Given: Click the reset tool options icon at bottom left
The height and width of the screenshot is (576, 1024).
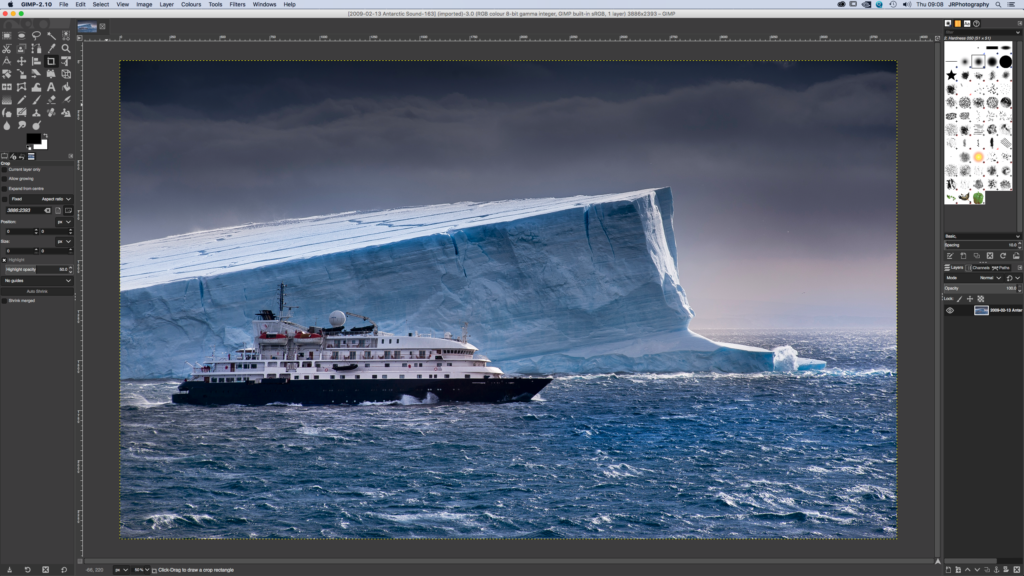Looking at the screenshot, I should (64, 569).
